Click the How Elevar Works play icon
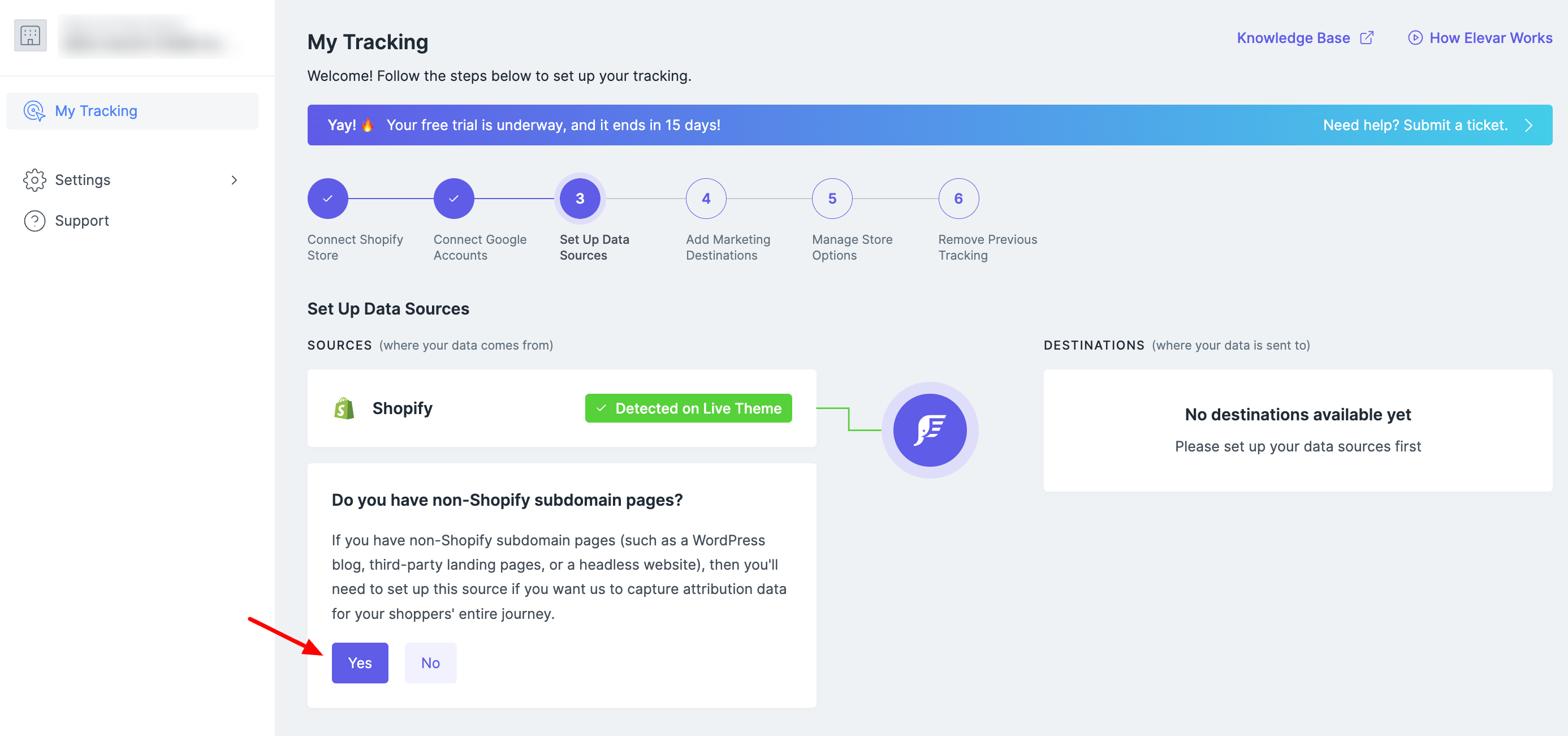This screenshot has height=736, width=1568. click(1415, 38)
